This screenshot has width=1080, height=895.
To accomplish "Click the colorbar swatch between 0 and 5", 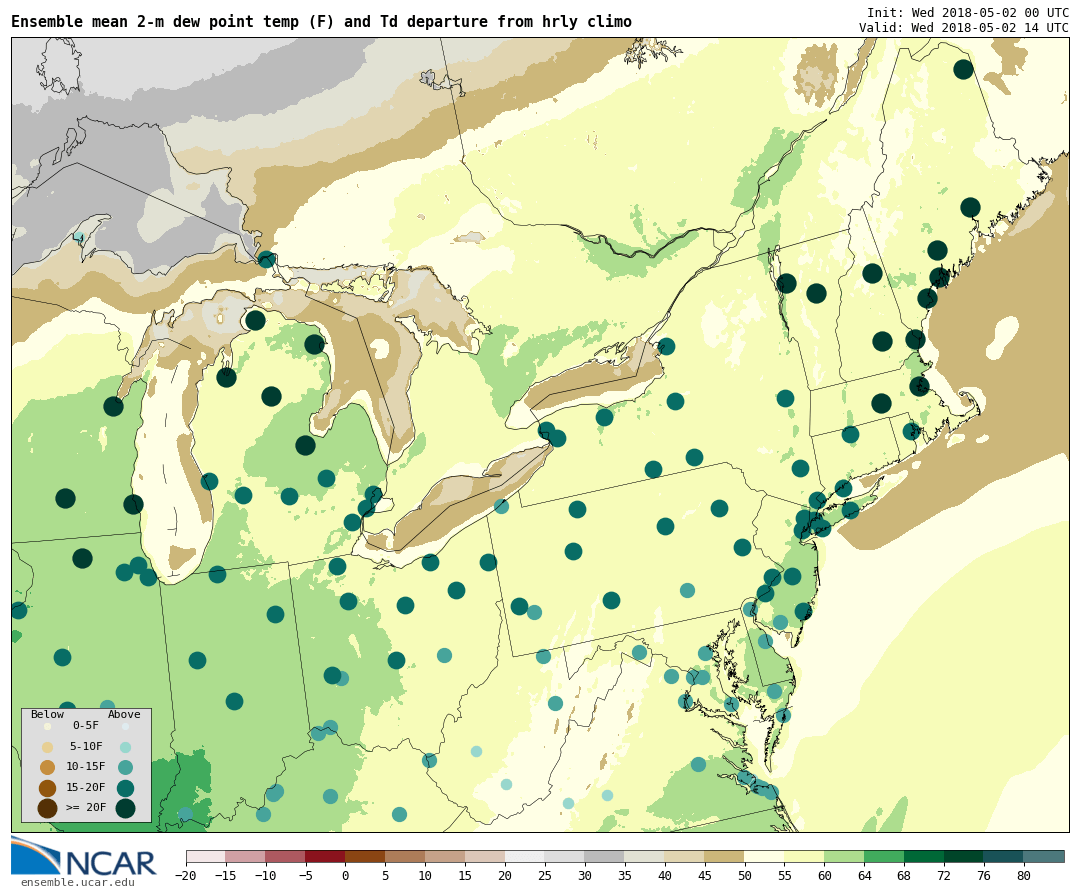I will tap(365, 856).
